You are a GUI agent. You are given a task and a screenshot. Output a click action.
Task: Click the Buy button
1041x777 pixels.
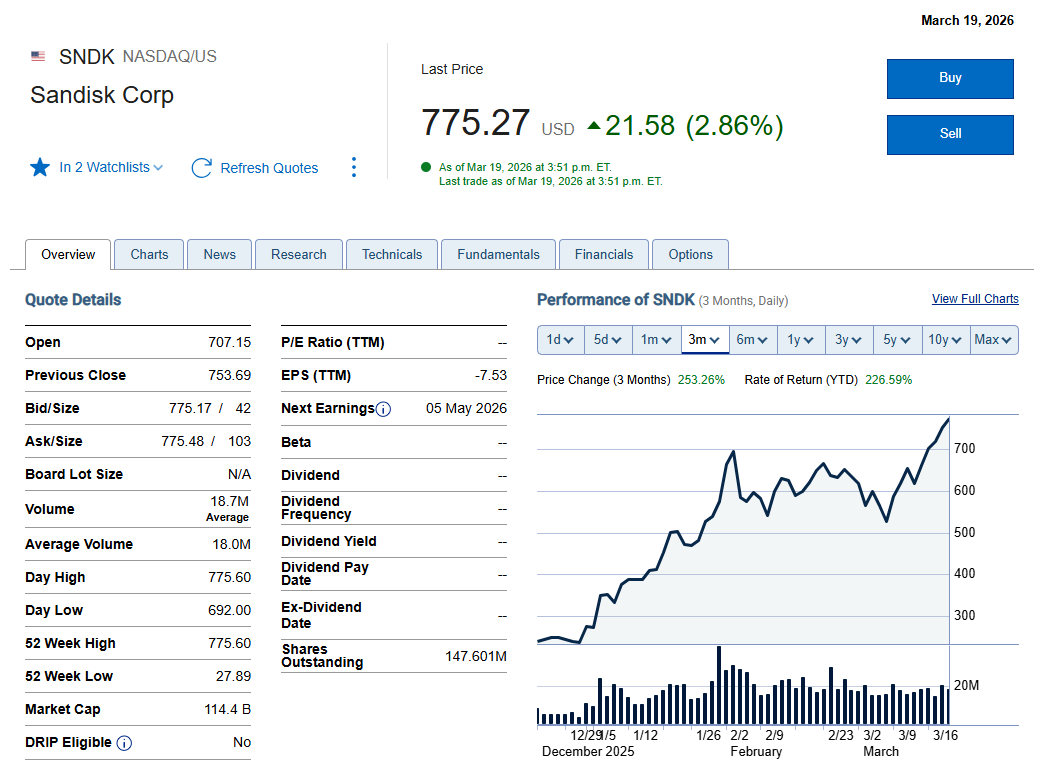[x=950, y=78]
